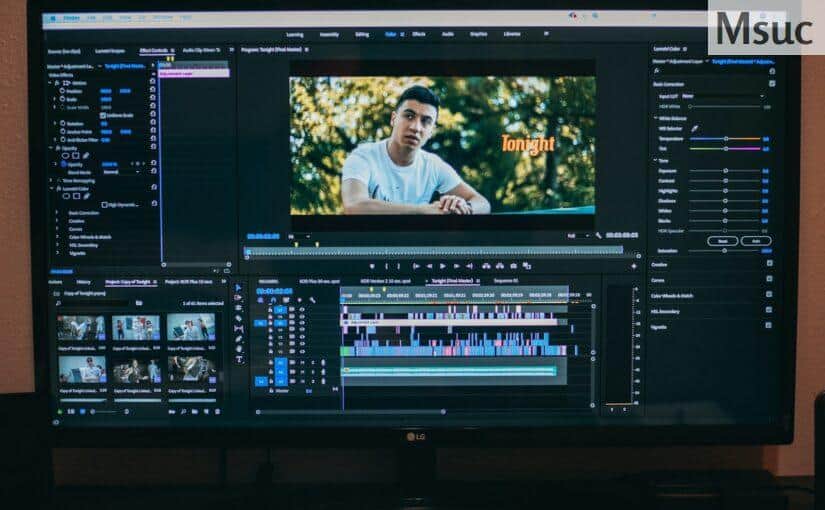Image resolution: width=825 pixels, height=510 pixels.
Task: Open Program monitor settings wrench
Action: pyautogui.click(x=598, y=236)
